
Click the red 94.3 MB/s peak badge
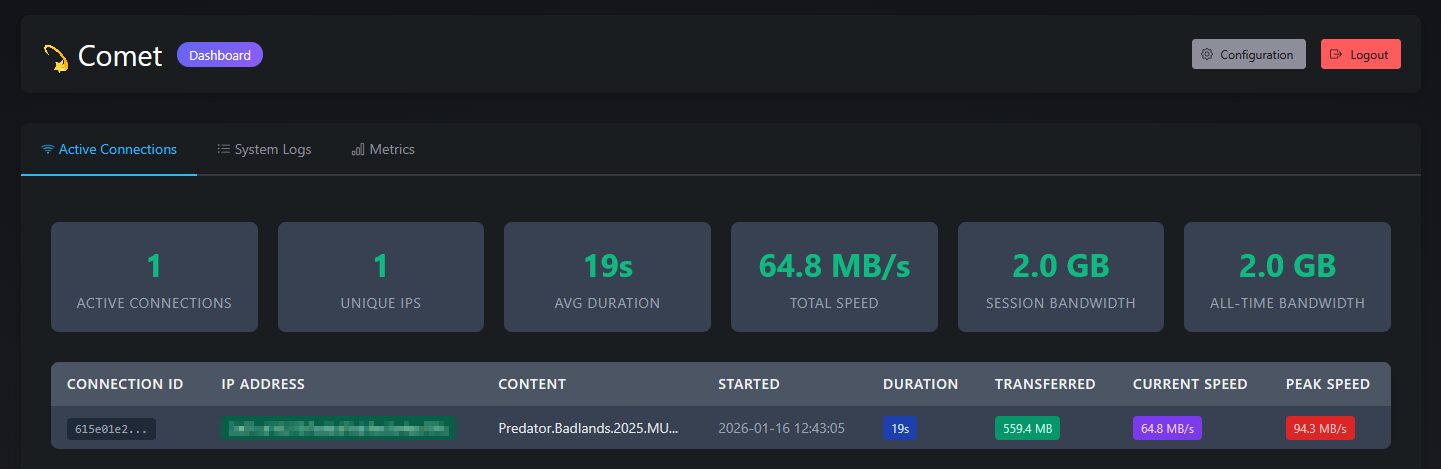(1320, 429)
